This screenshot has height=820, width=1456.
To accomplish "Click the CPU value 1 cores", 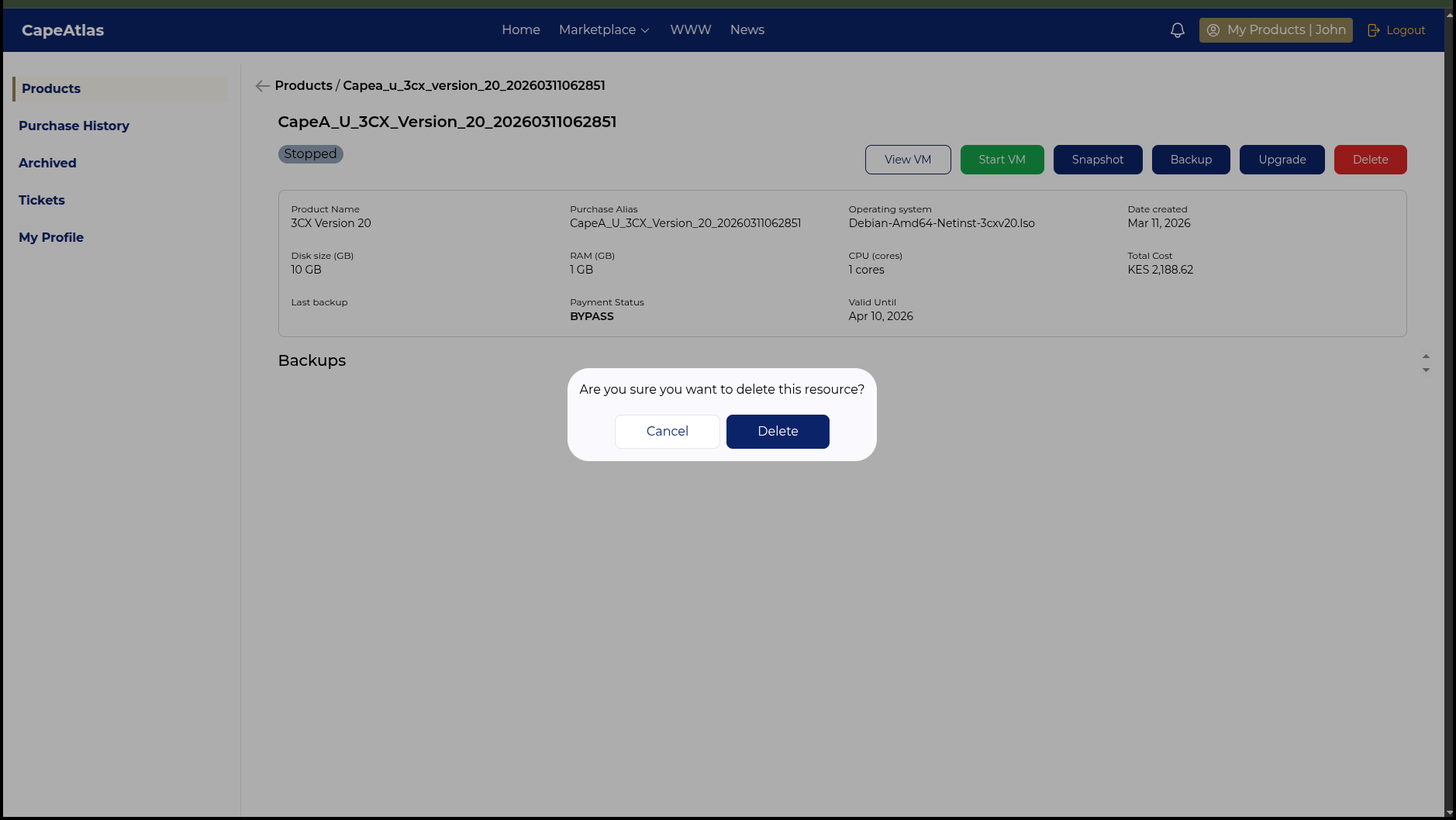I will coord(866,270).
